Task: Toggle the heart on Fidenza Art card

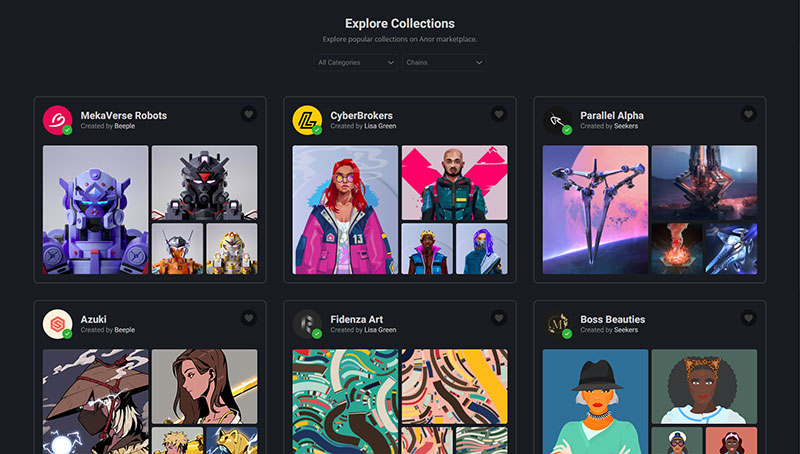Action: pyautogui.click(x=499, y=318)
